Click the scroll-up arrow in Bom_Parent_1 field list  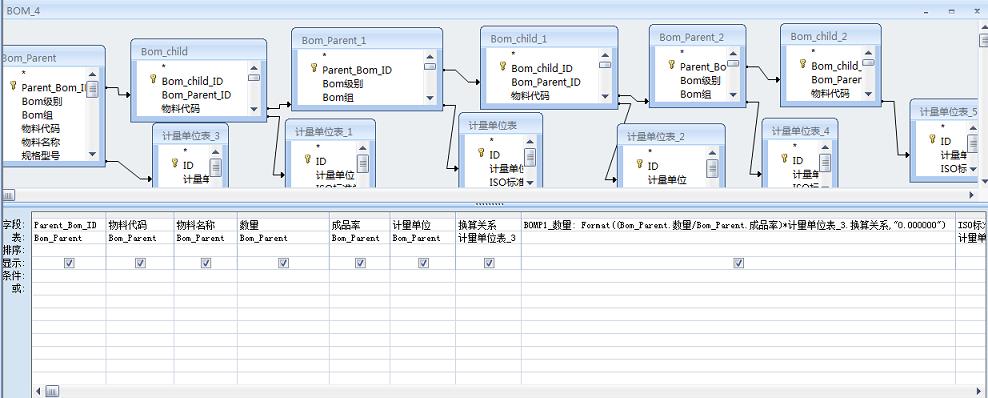coord(429,57)
